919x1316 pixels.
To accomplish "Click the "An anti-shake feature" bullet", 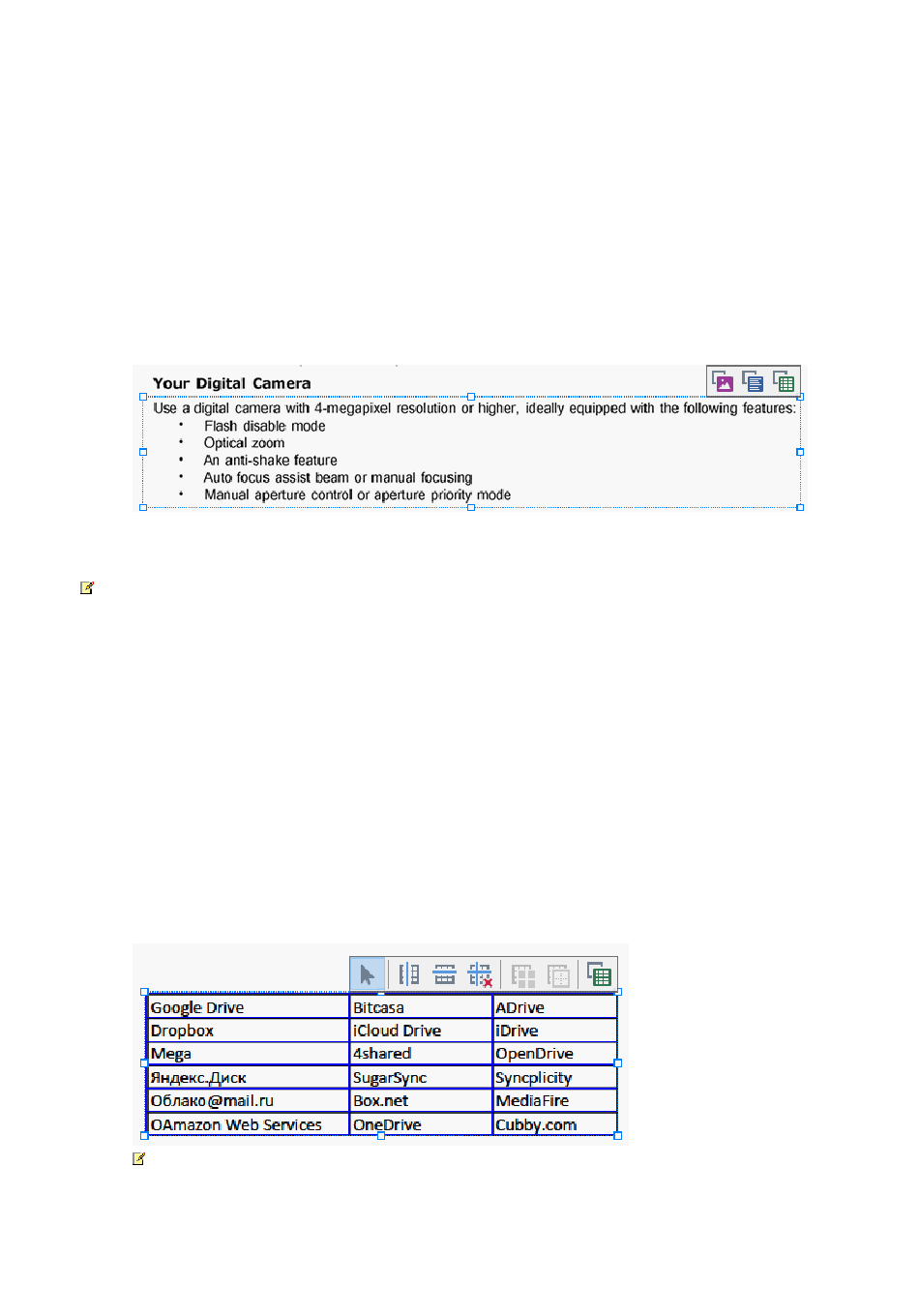I will point(270,461).
